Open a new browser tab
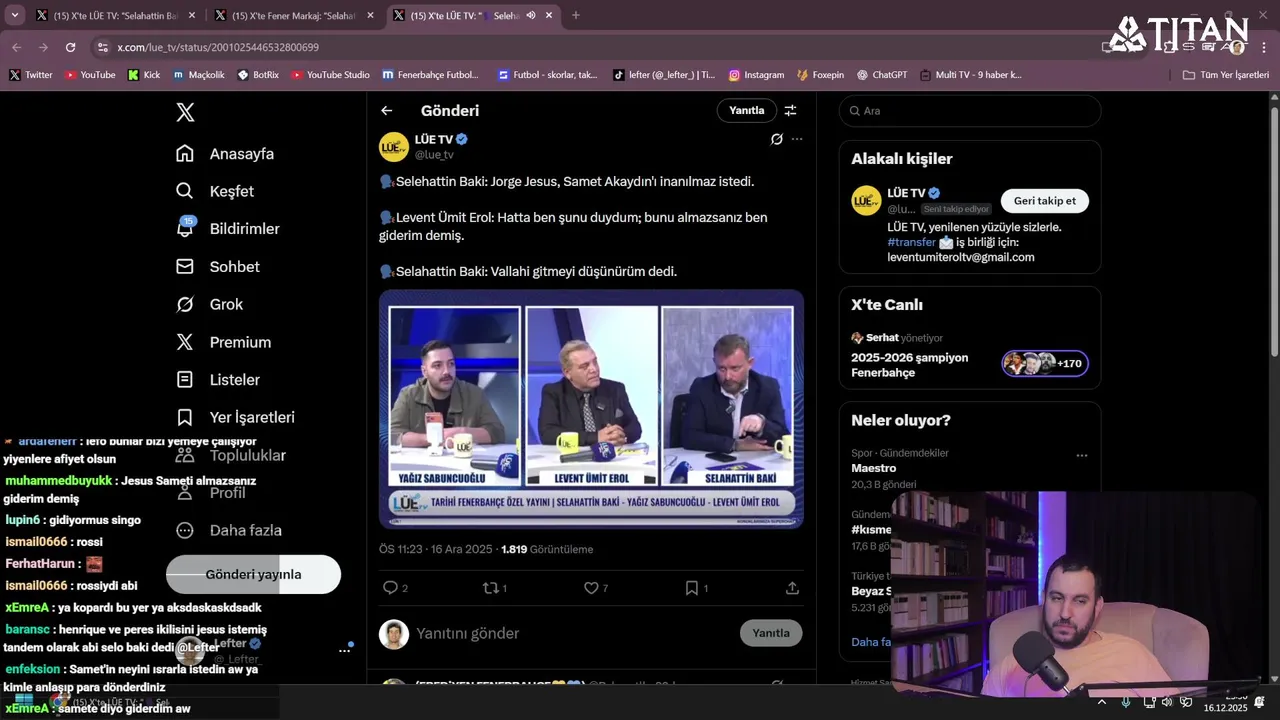 click(x=575, y=15)
